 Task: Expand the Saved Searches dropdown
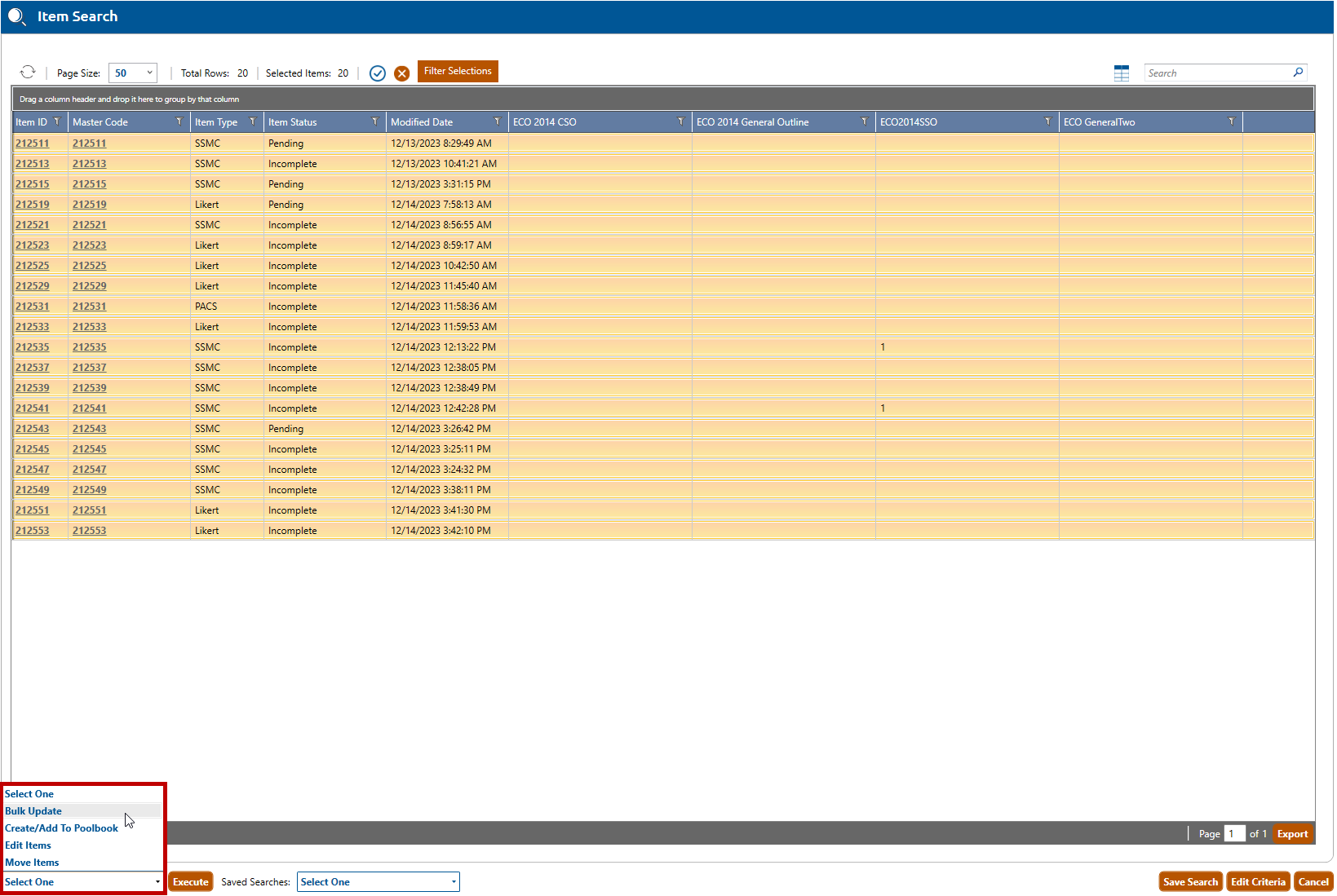click(x=379, y=882)
